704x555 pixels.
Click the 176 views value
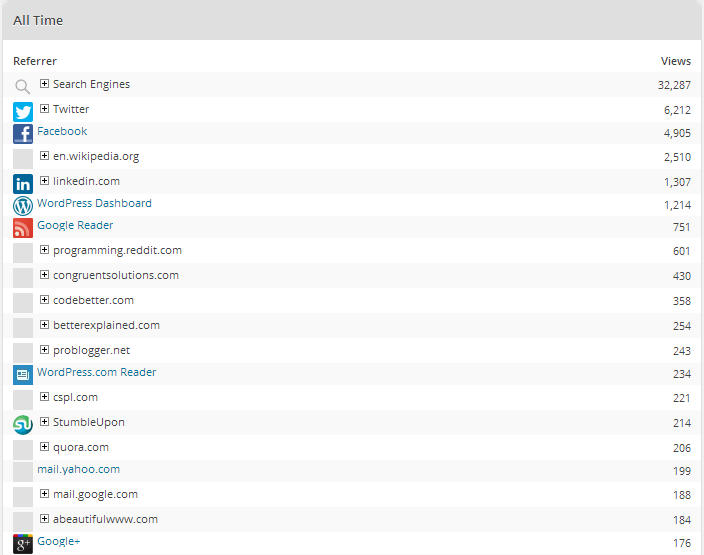coord(682,543)
